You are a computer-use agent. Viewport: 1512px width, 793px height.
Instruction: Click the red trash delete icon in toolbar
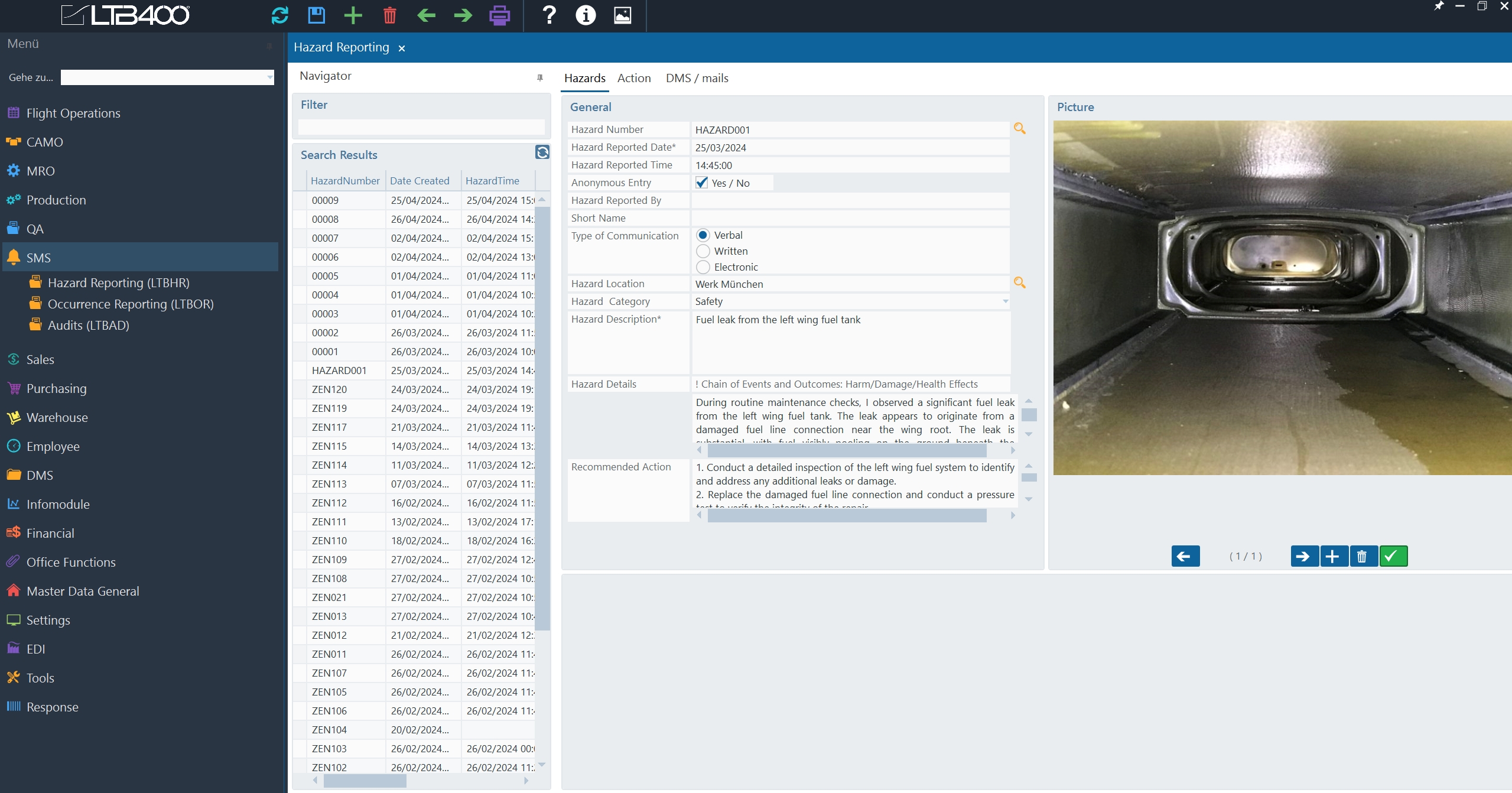pos(389,15)
